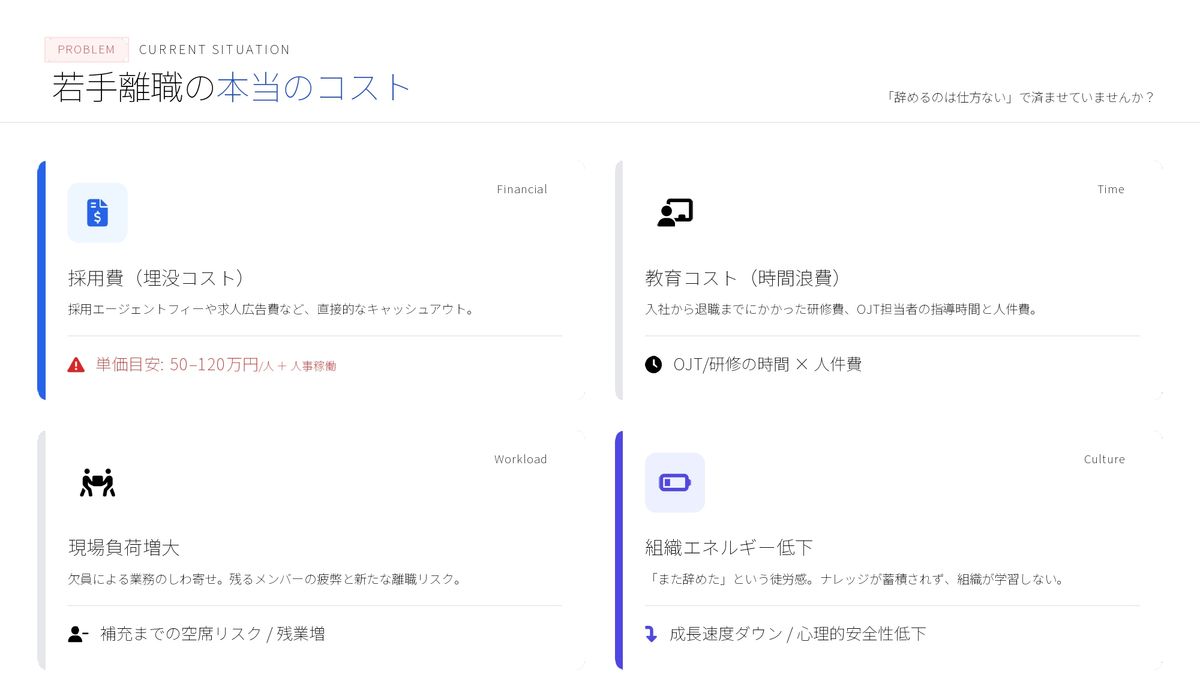Select the Culture category tag
This screenshot has width=1200, height=675.
pos(1104,459)
